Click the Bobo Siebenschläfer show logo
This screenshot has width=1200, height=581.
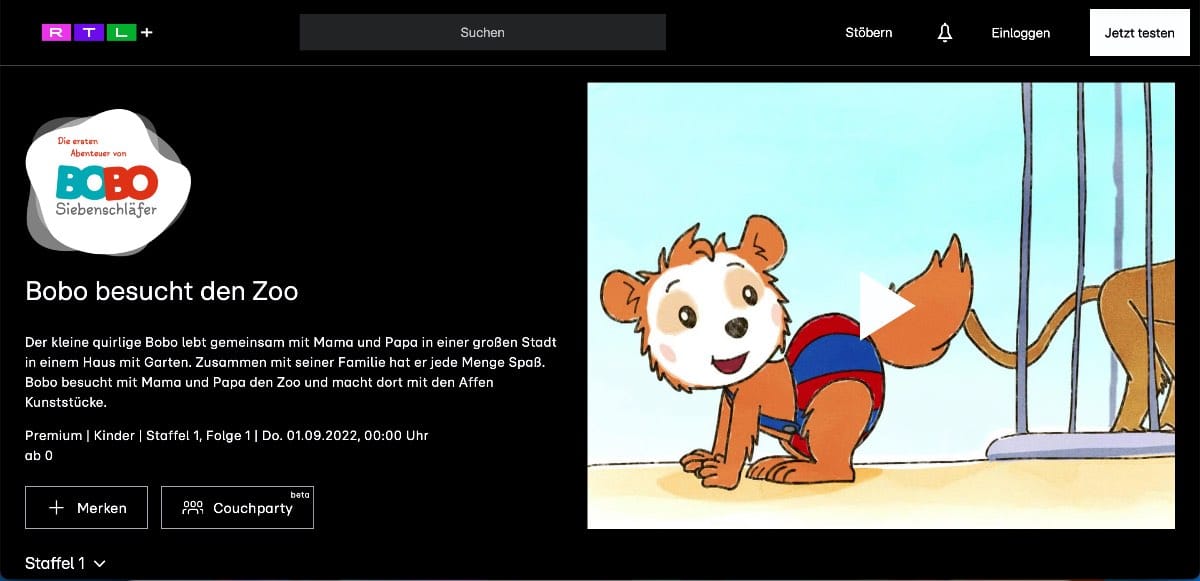107,181
